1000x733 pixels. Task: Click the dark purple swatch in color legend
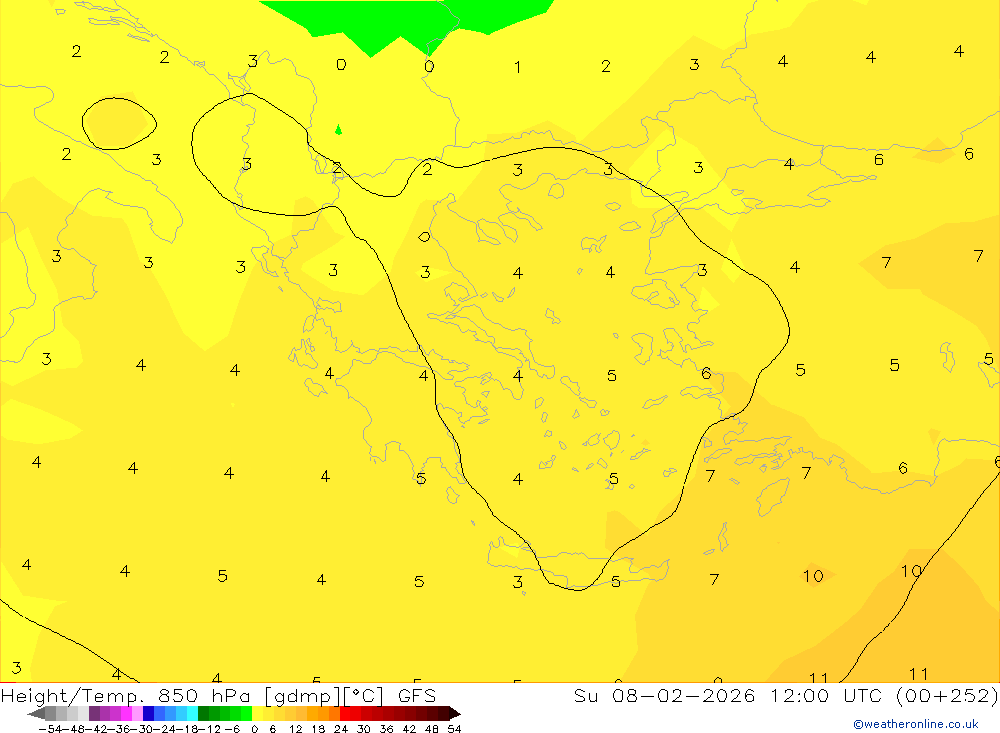click(94, 714)
